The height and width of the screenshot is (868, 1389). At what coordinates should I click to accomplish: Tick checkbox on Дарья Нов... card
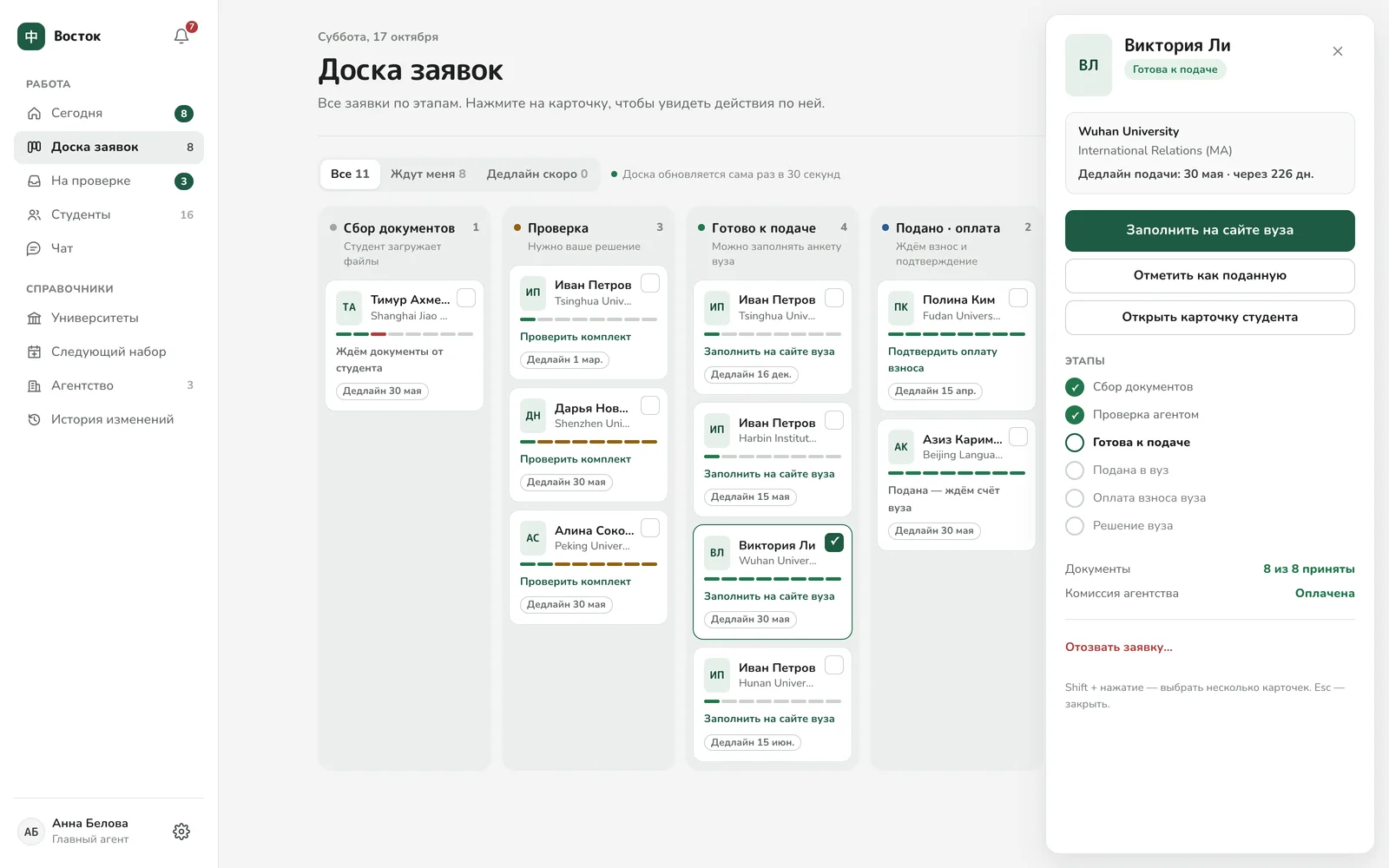point(650,405)
